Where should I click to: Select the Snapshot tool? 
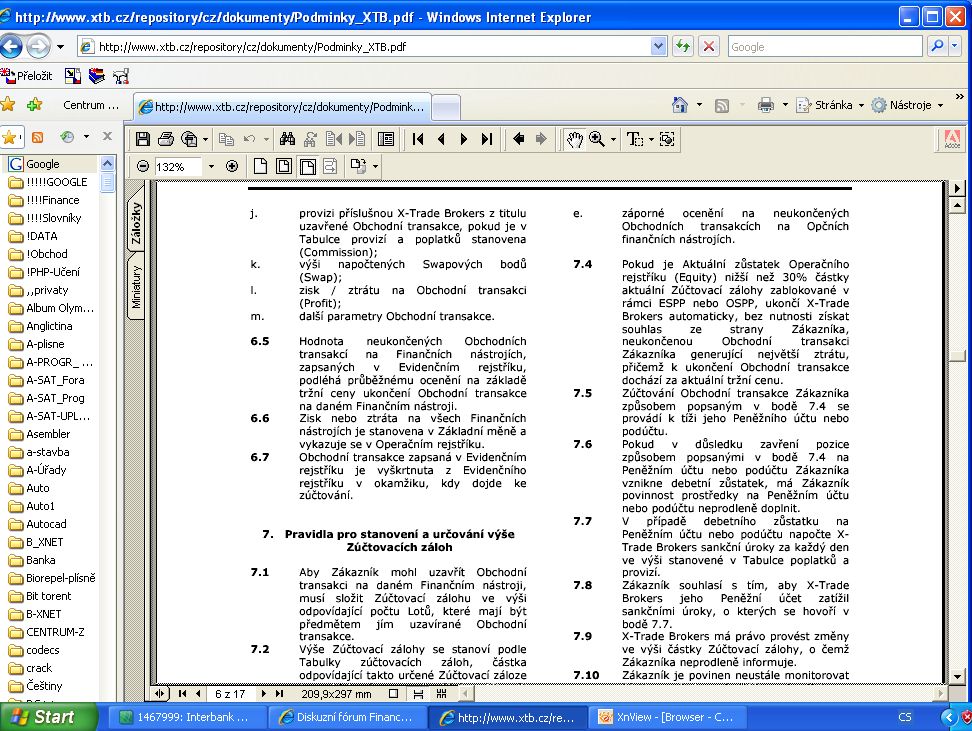[x=667, y=139]
